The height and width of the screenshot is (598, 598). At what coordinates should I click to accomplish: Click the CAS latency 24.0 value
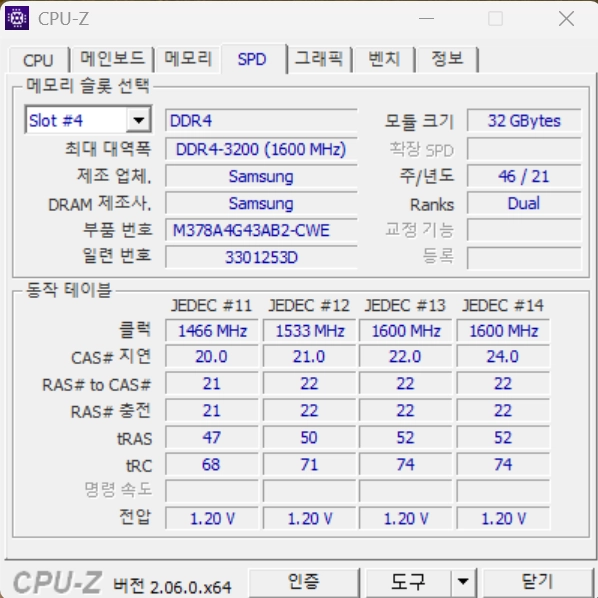pyautogui.click(x=503, y=357)
